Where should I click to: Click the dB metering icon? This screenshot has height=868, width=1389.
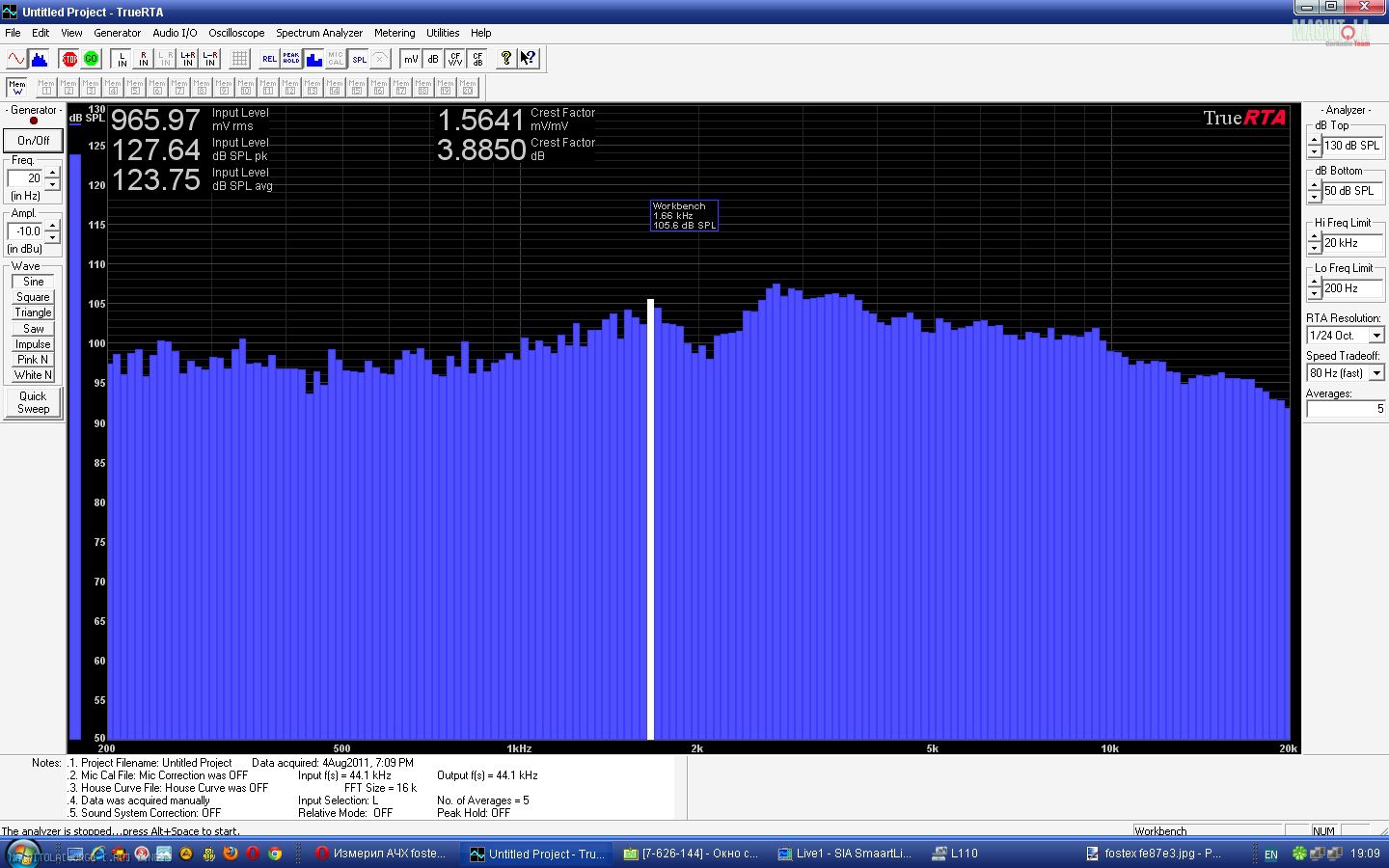[433, 59]
